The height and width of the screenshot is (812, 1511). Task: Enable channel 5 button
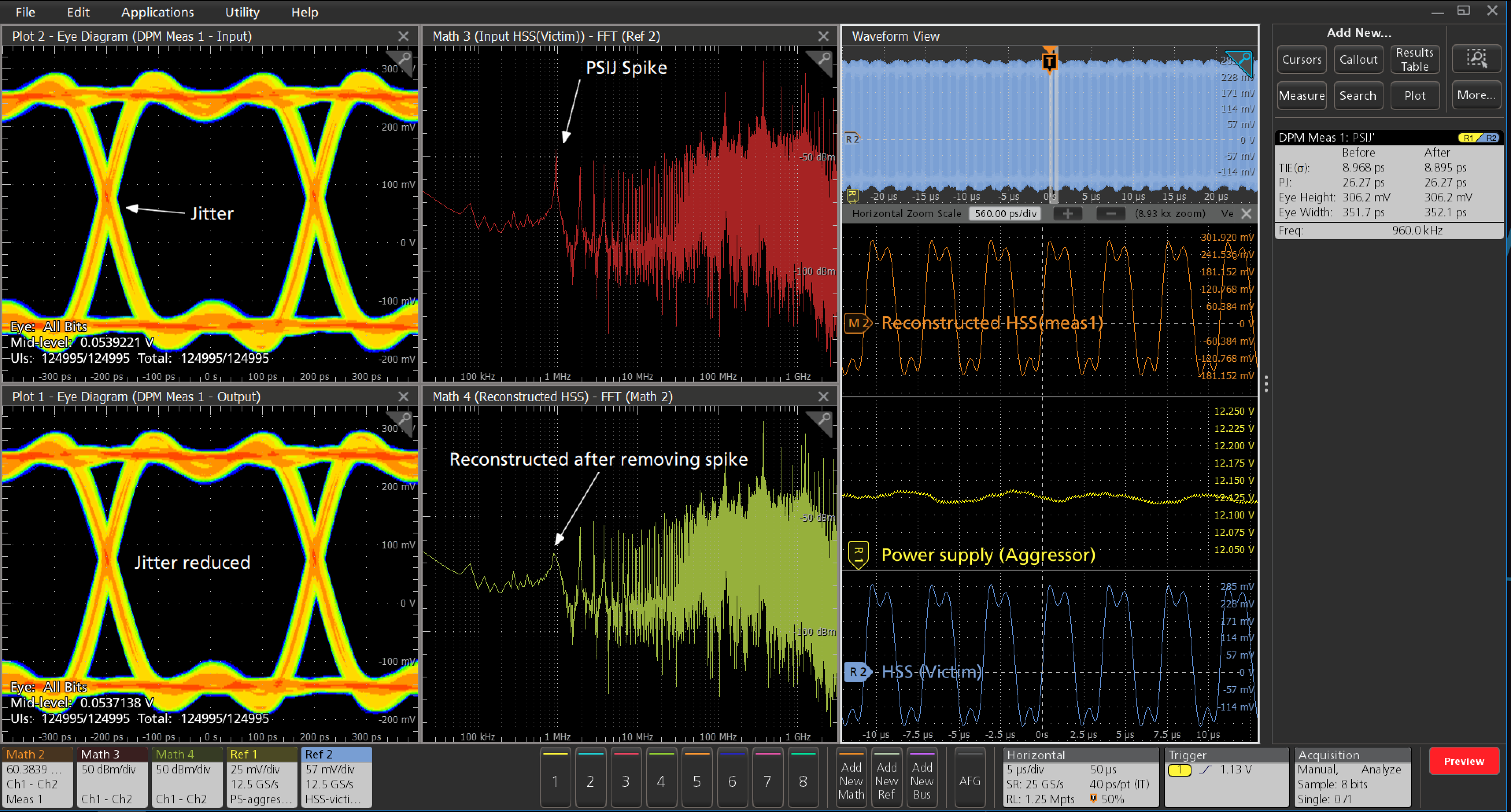point(697,777)
